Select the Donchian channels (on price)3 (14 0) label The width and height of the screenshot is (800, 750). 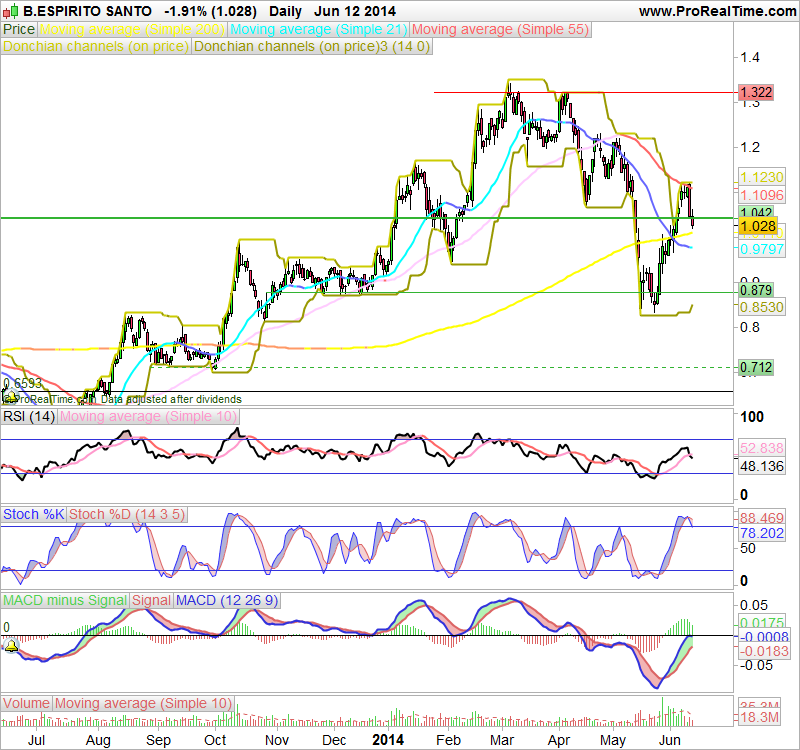tap(312, 46)
